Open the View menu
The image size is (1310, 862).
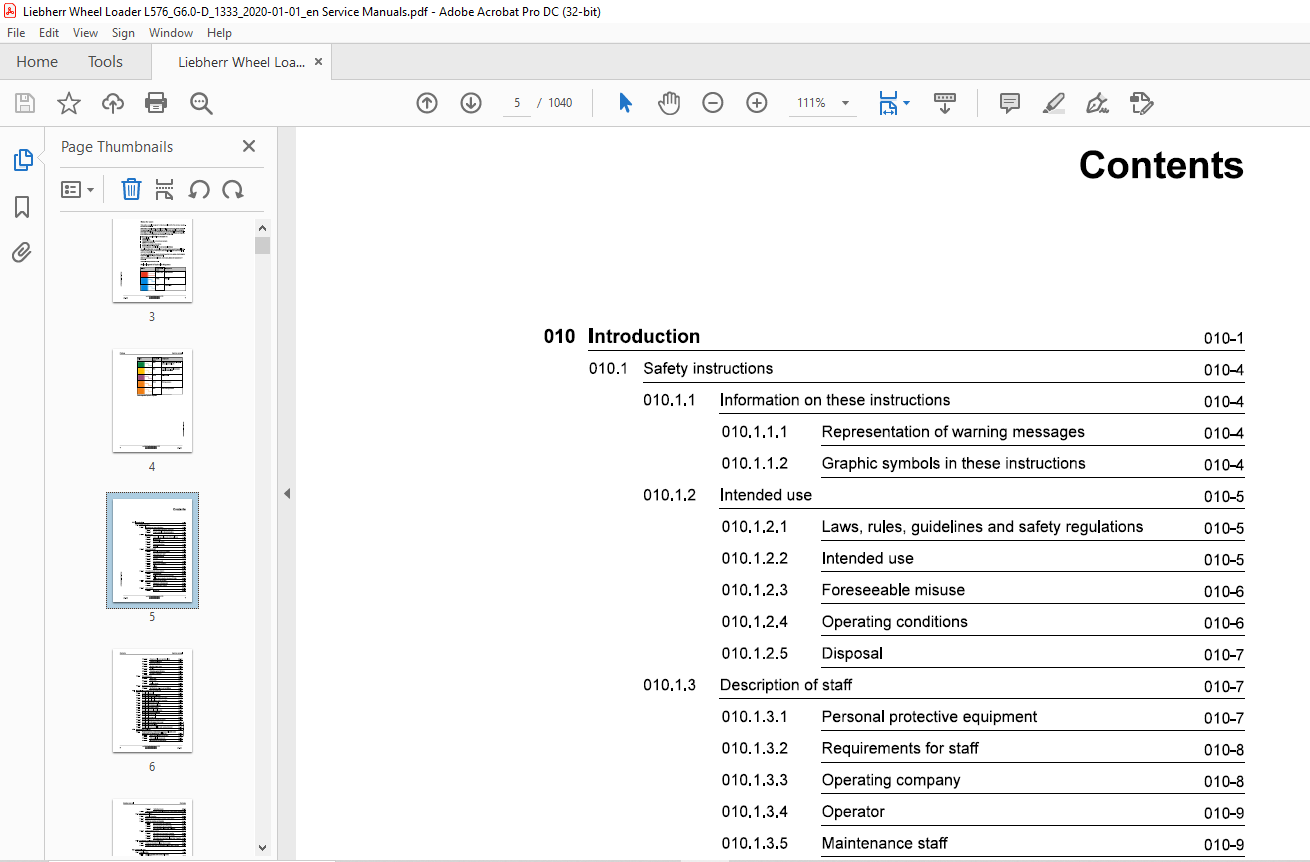(x=86, y=33)
